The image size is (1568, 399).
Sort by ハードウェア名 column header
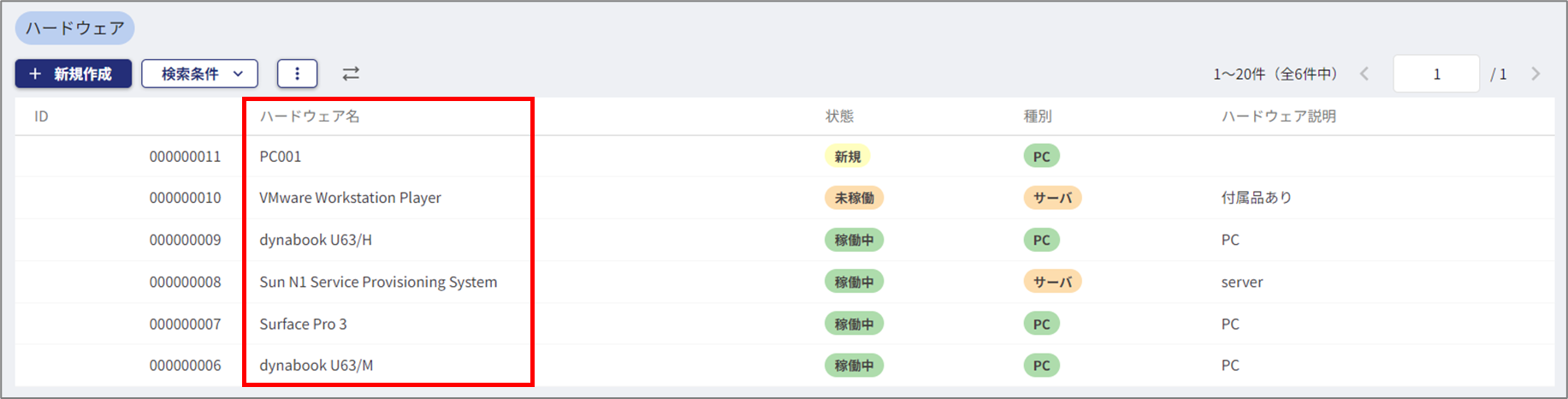click(310, 116)
